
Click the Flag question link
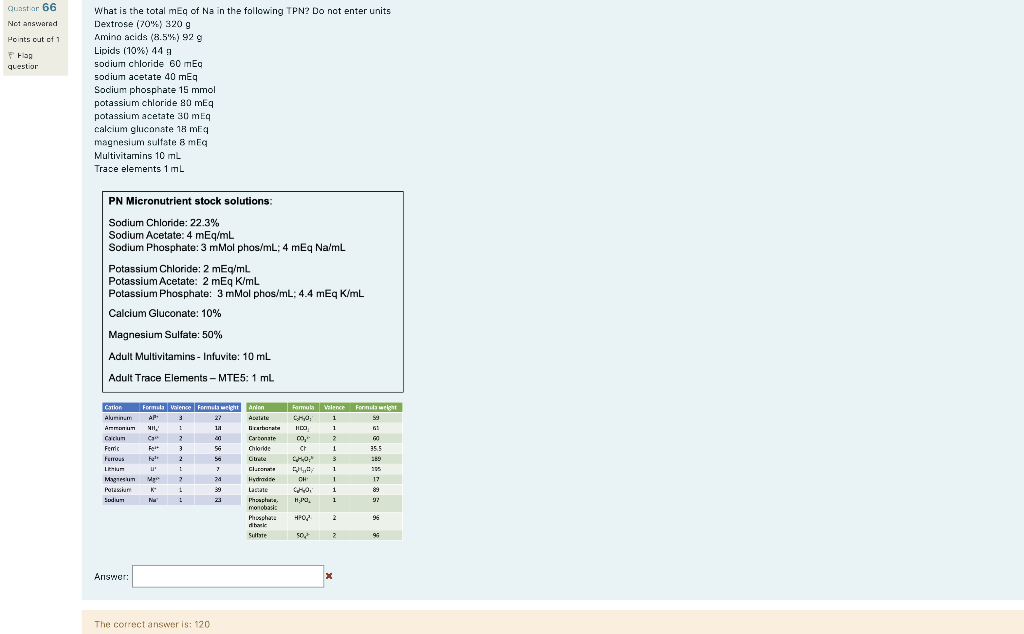point(23,61)
